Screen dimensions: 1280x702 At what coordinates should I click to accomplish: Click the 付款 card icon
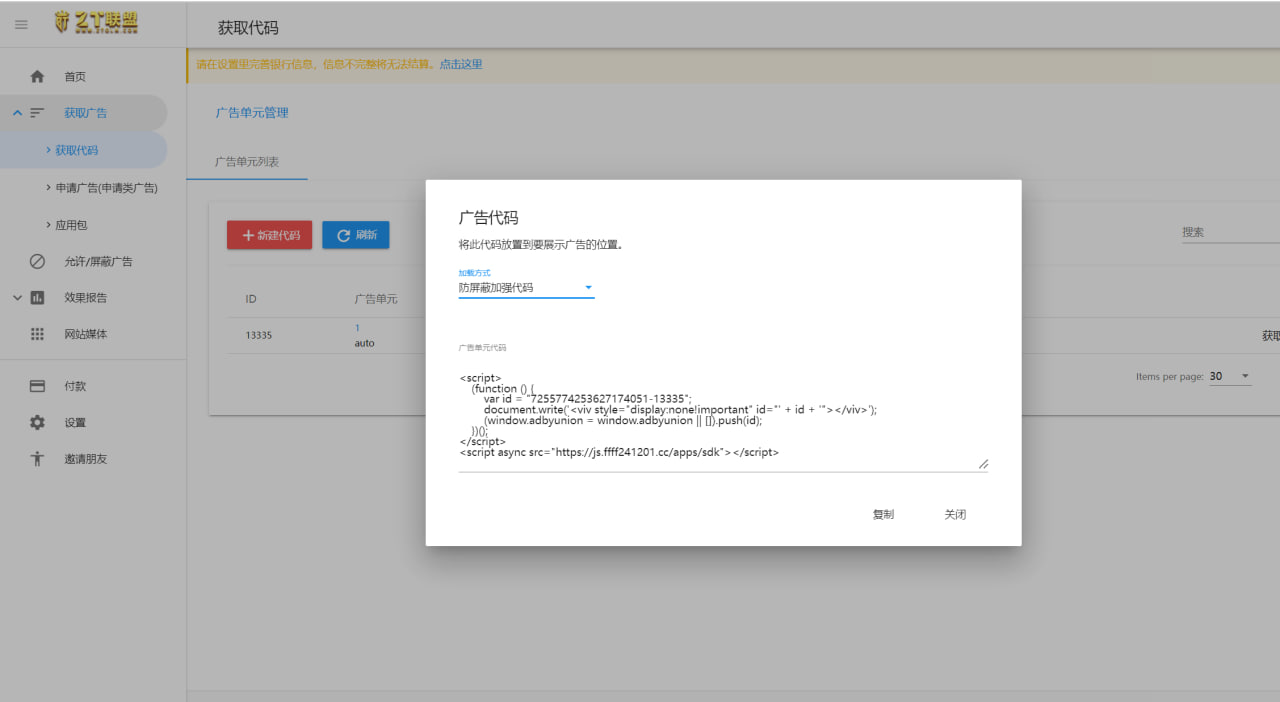[37, 386]
